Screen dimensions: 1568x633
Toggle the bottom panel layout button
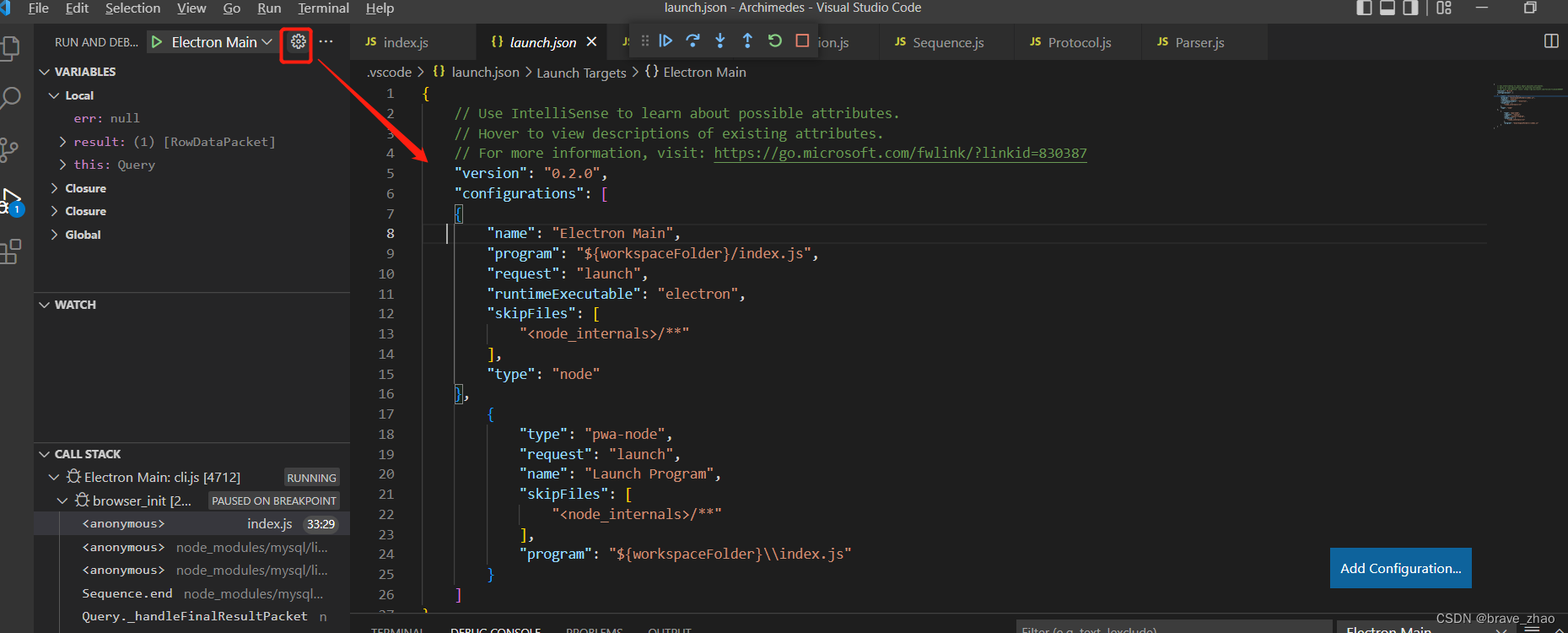[x=1387, y=8]
